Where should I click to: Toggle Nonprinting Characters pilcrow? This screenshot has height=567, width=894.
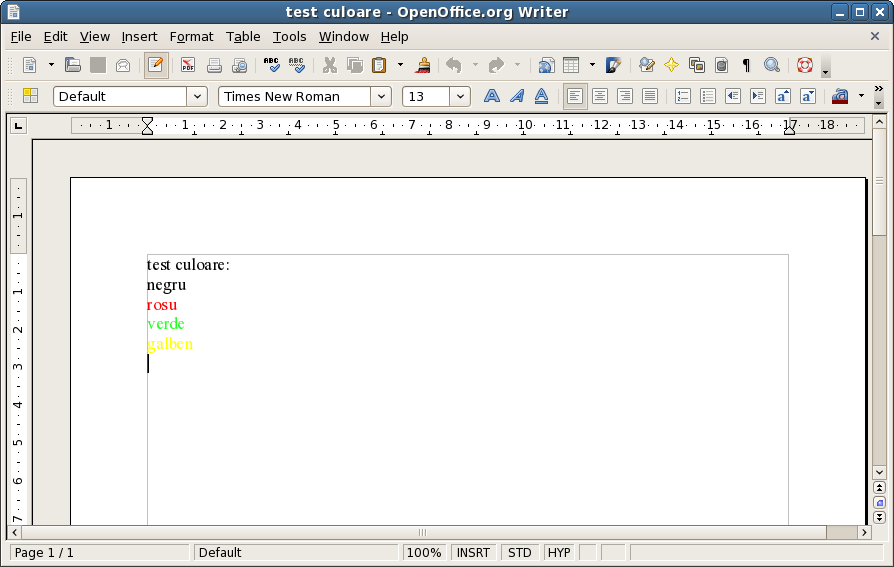pos(746,65)
